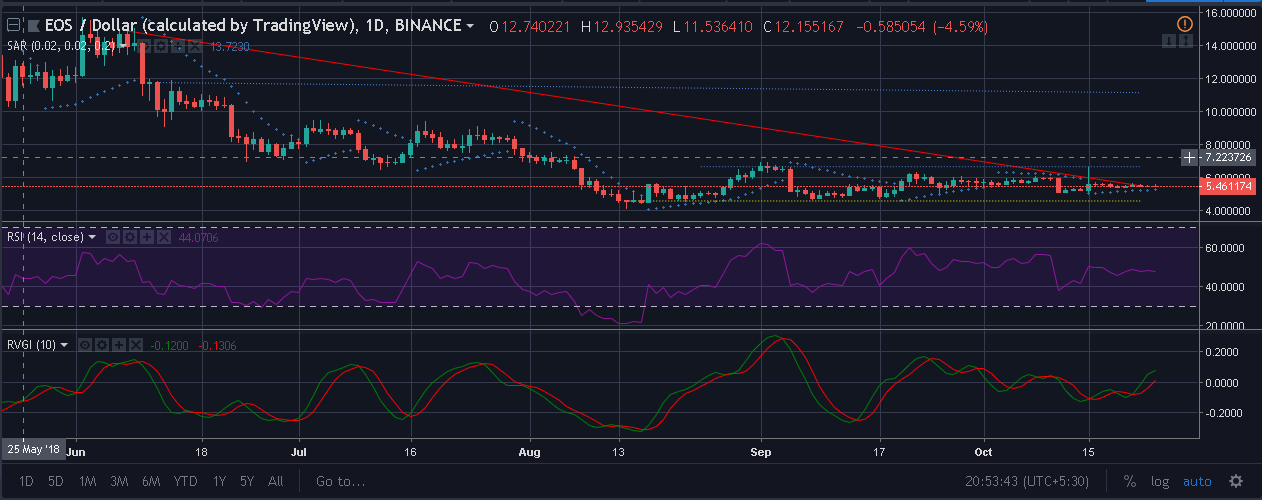
Task: Click the RVGI value -0.1200
Action: tap(169, 345)
